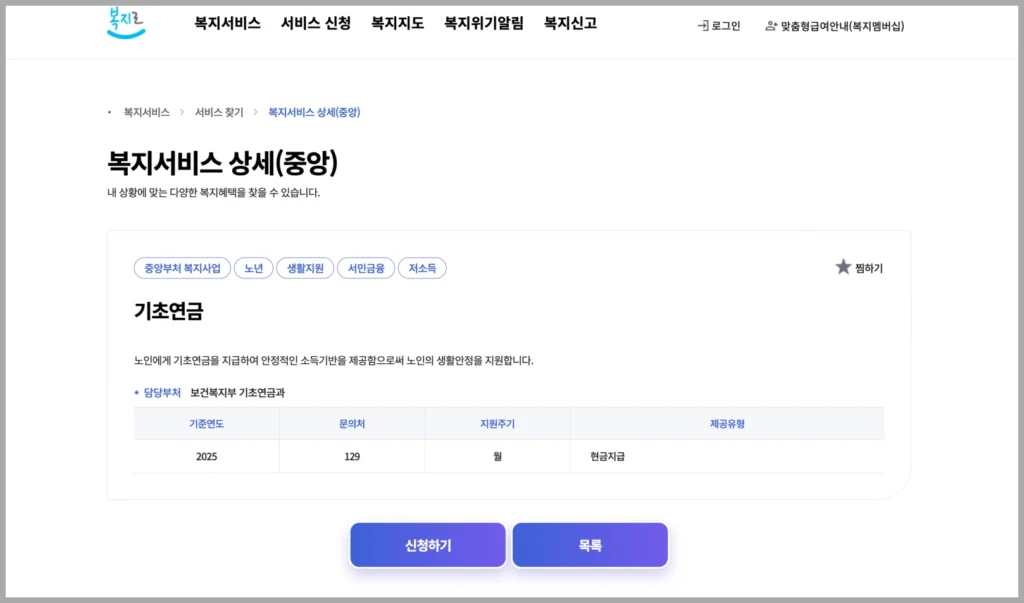Click the 복지로 logo in the header

pos(126,22)
